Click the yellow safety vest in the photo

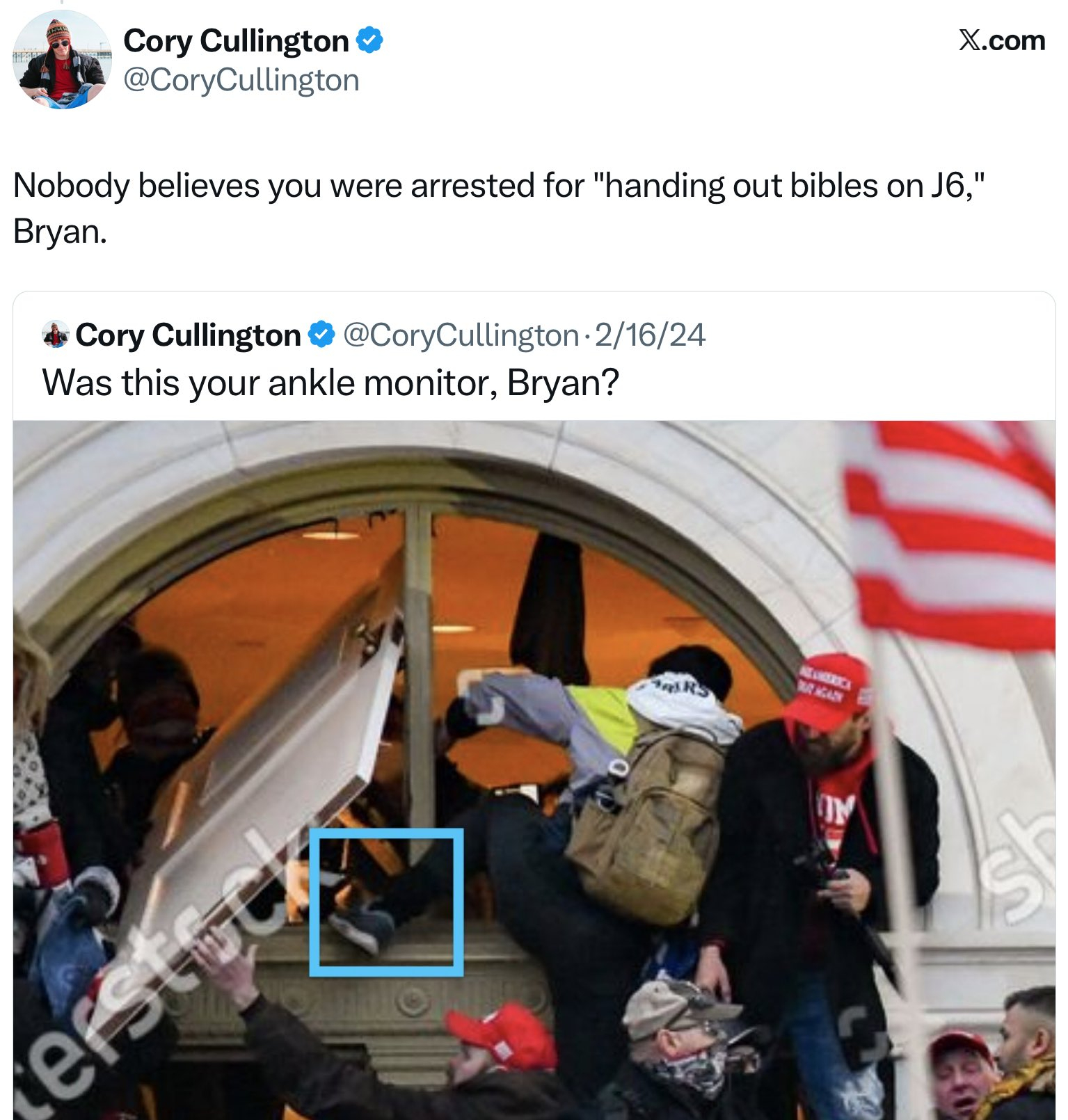[603, 717]
